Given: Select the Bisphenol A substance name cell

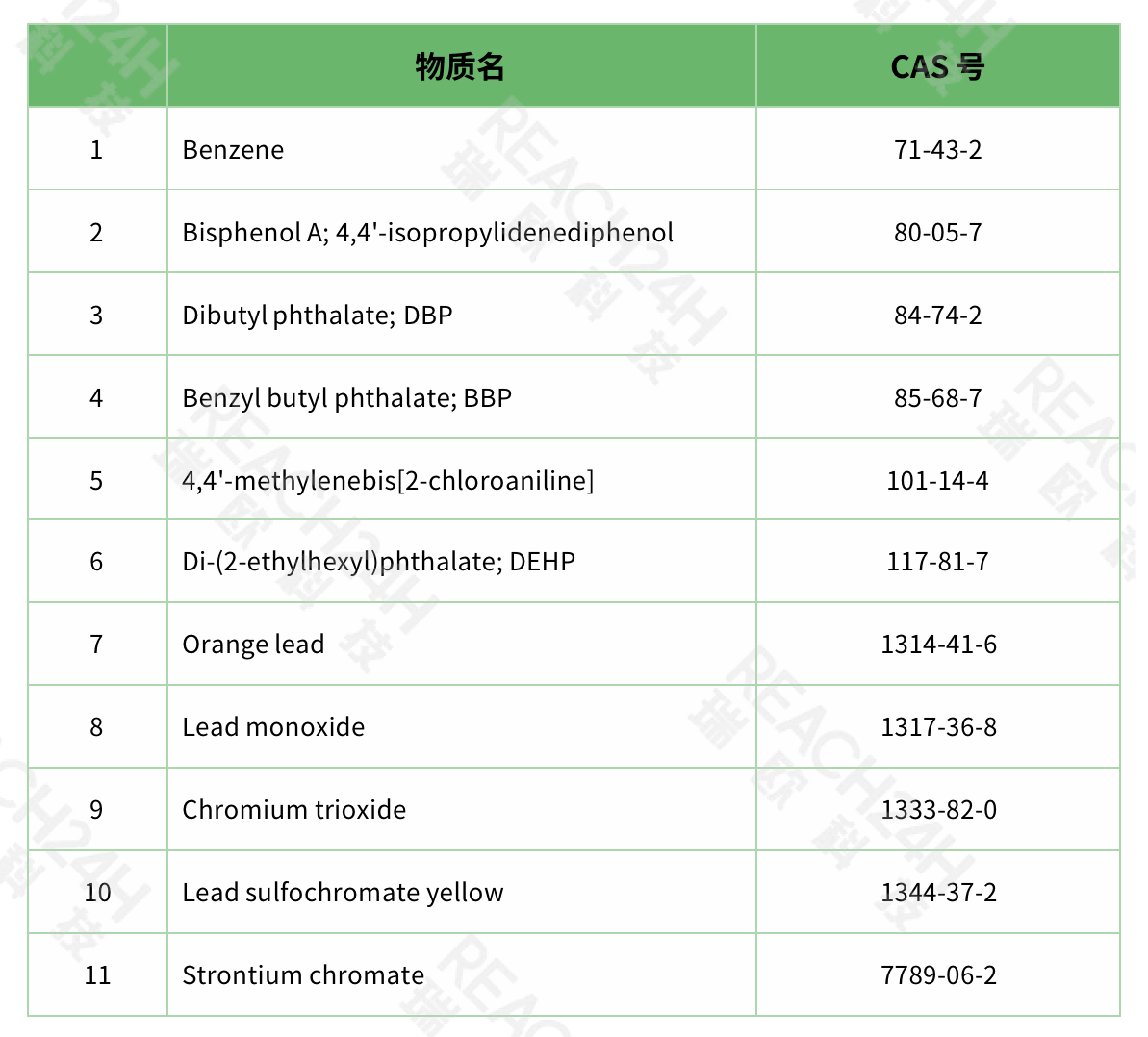Looking at the screenshot, I should pos(427,233).
